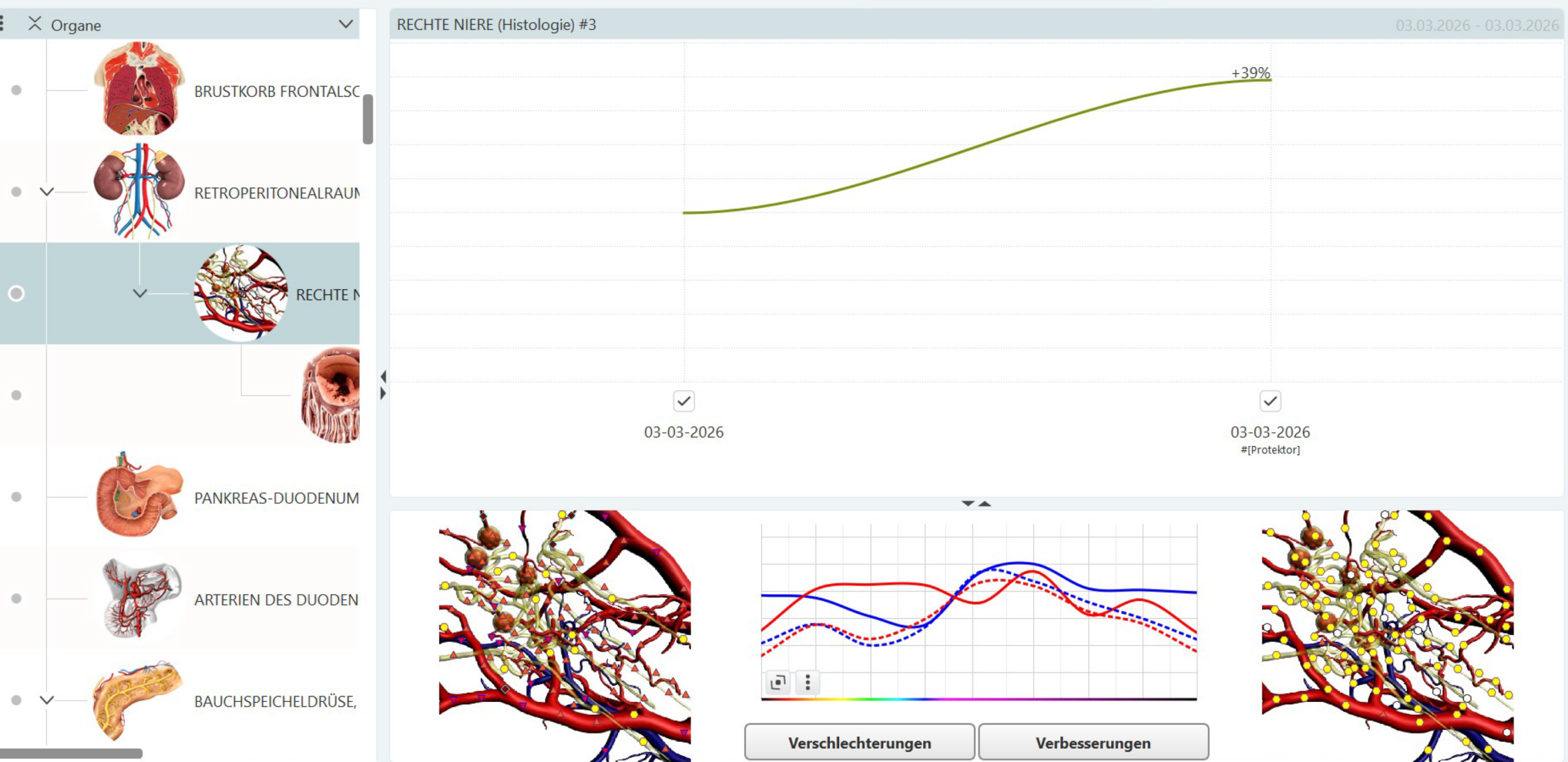Collapse sidebar with left-pointing splitter arrow
This screenshot has height=762, width=1568.
point(383,376)
